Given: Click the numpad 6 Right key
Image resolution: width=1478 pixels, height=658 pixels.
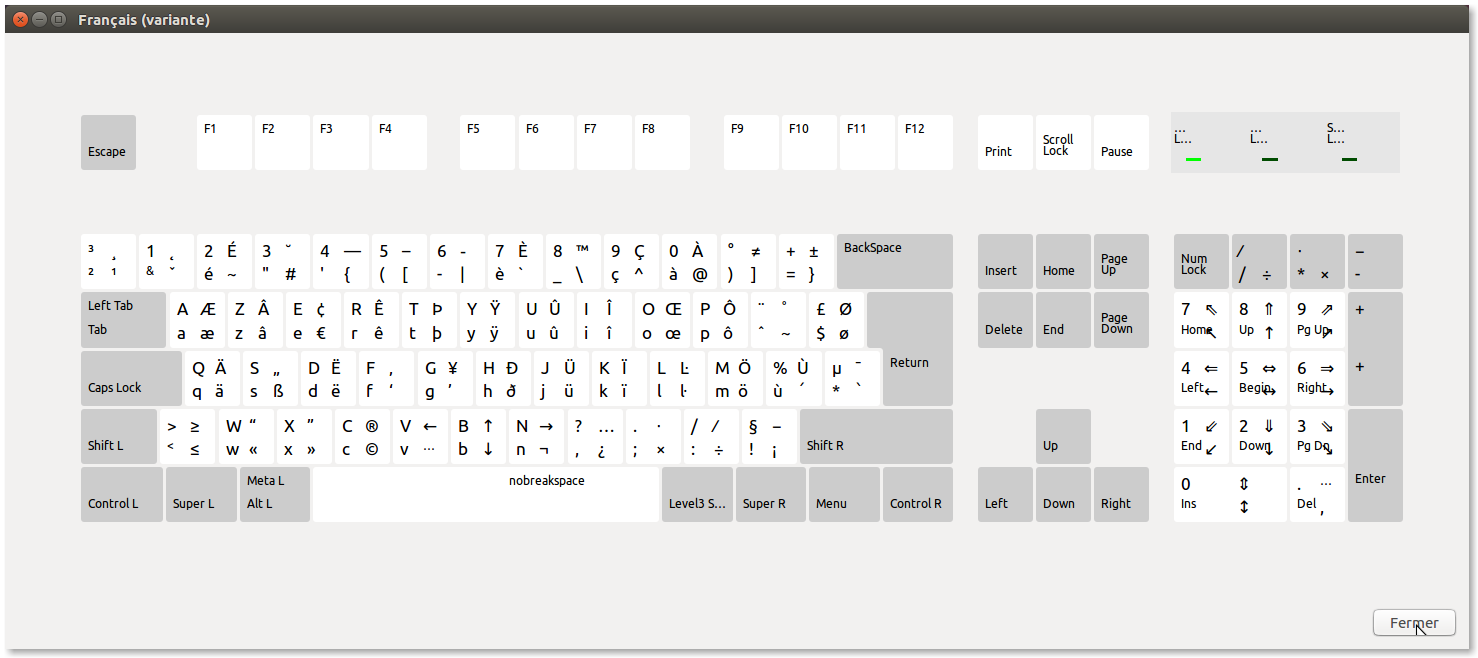Looking at the screenshot, I should (1317, 377).
